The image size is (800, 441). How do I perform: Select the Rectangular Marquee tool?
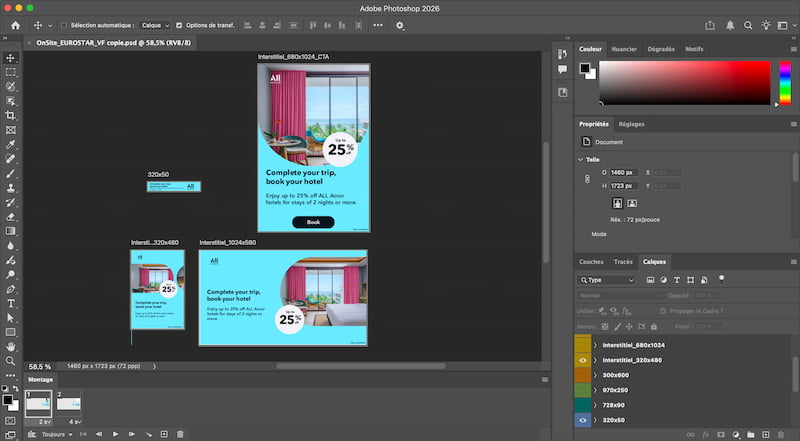coord(10,72)
